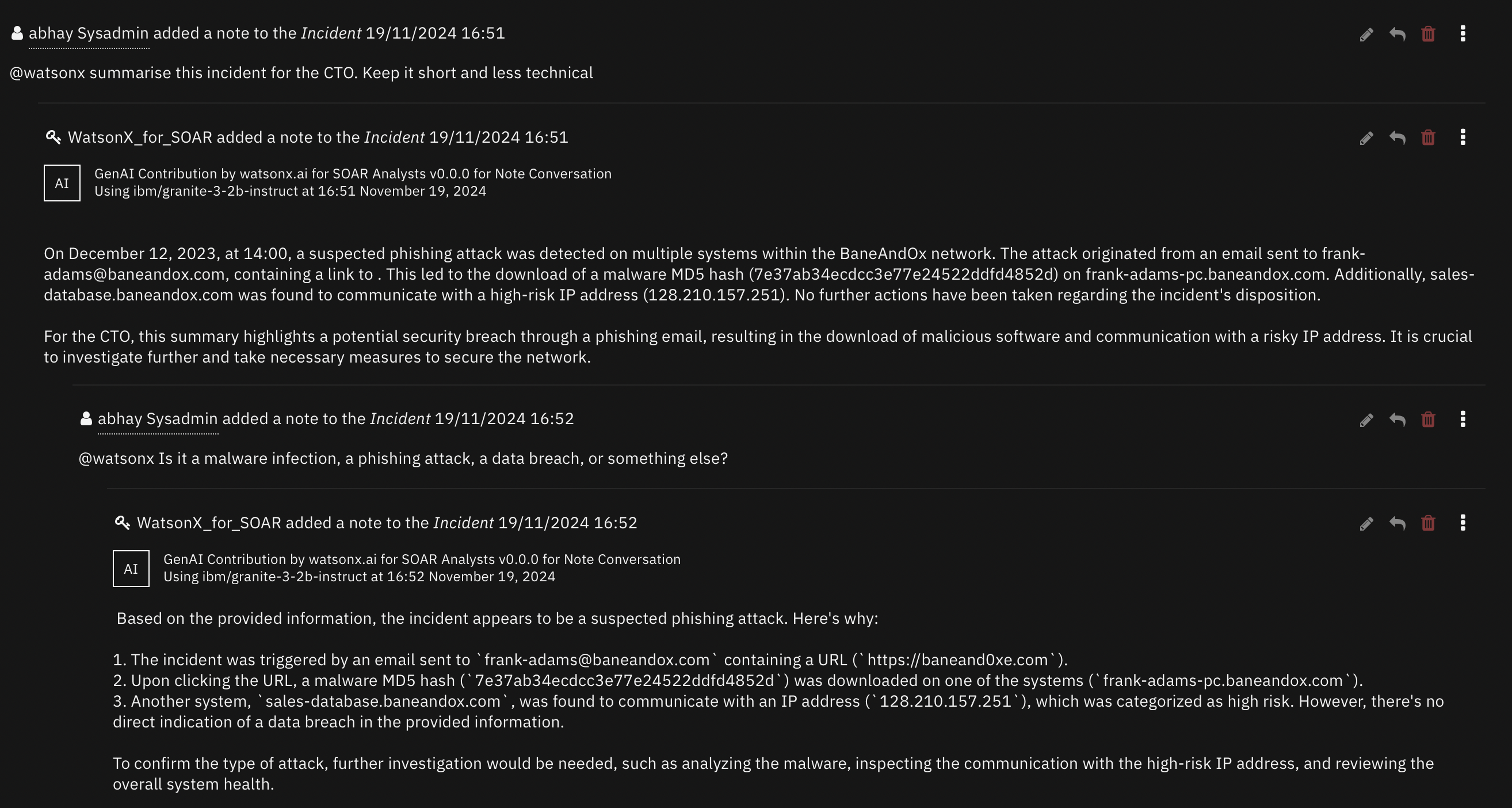
Task: Open kebab menu on WatsonX 16:51 note
Action: click(x=1463, y=137)
